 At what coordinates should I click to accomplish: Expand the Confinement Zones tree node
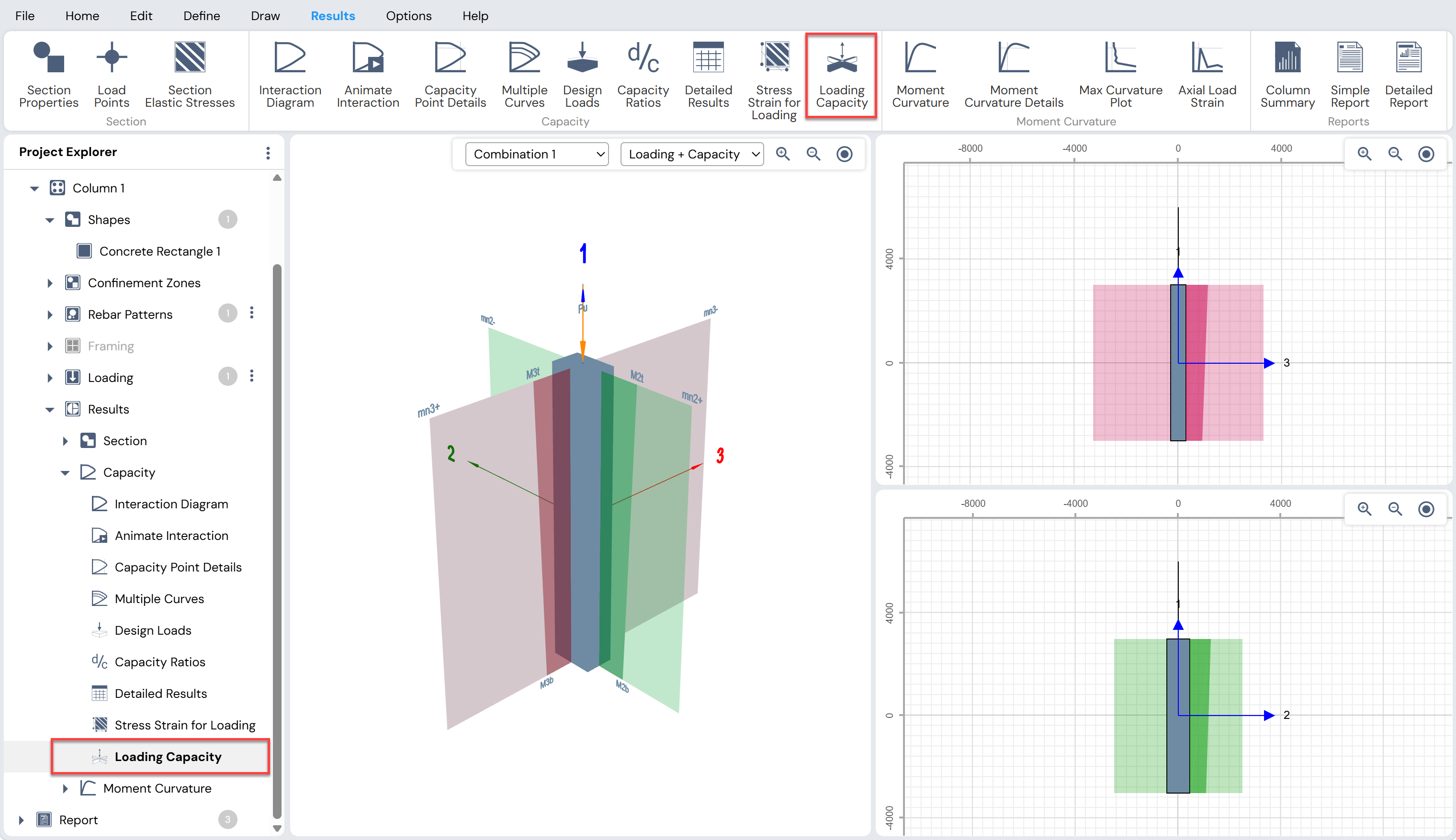[x=50, y=283]
